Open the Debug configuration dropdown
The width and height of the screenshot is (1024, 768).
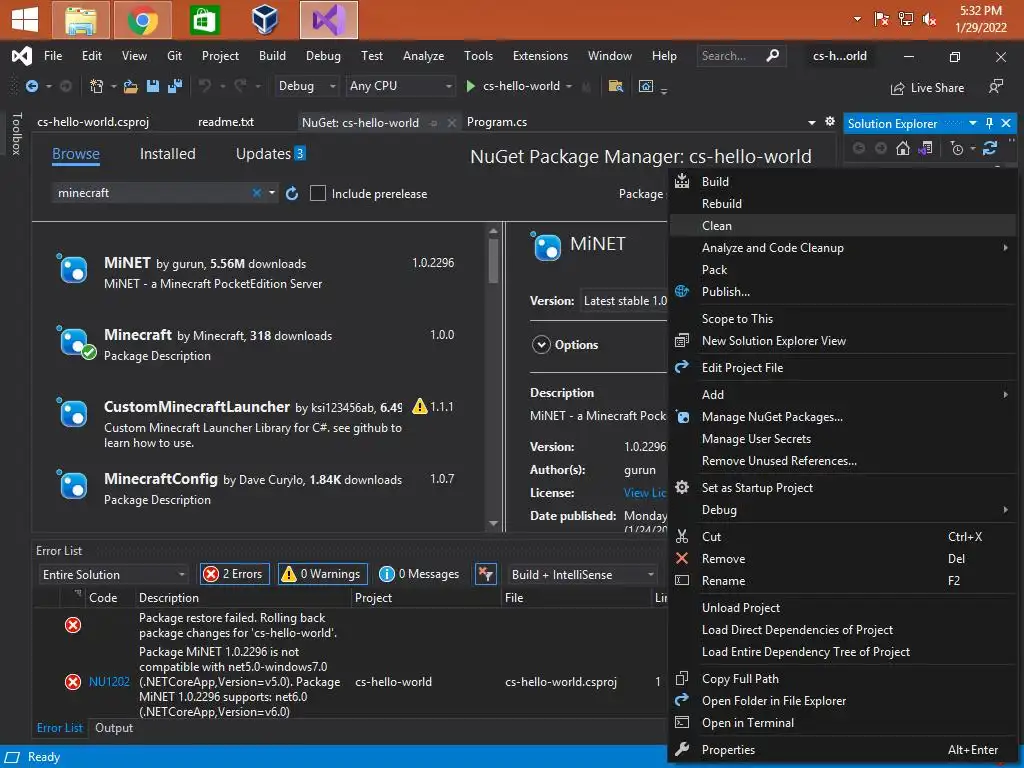click(306, 86)
